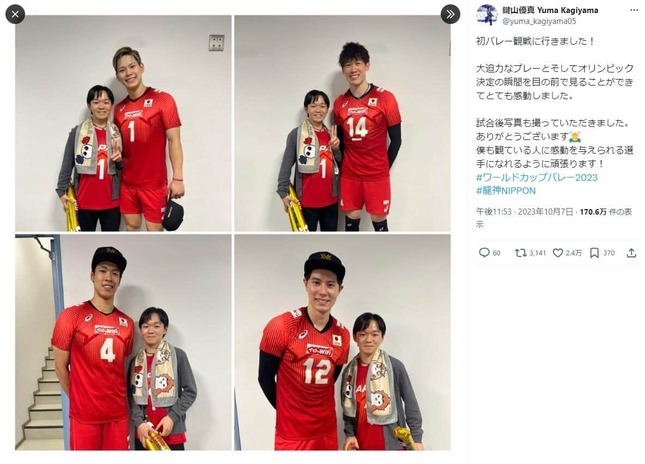
Task: Open the @yuma_kagiyama05 handle link
Action: 539,21
